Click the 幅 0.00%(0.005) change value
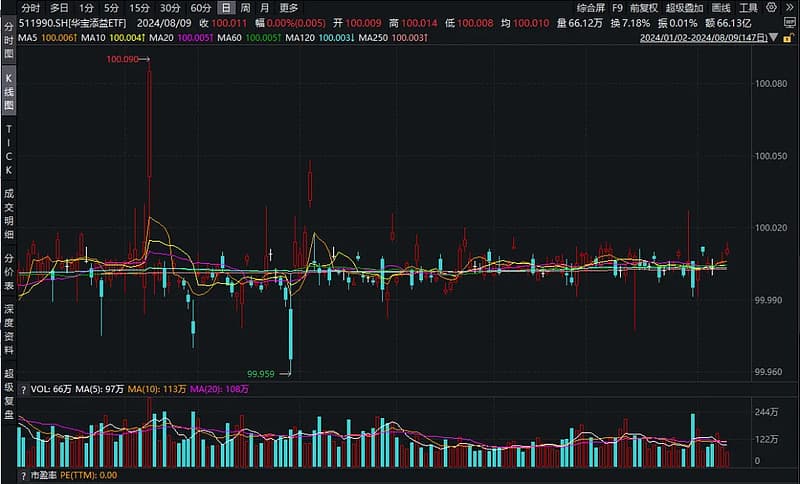The width and height of the screenshot is (800, 484). 290,23
